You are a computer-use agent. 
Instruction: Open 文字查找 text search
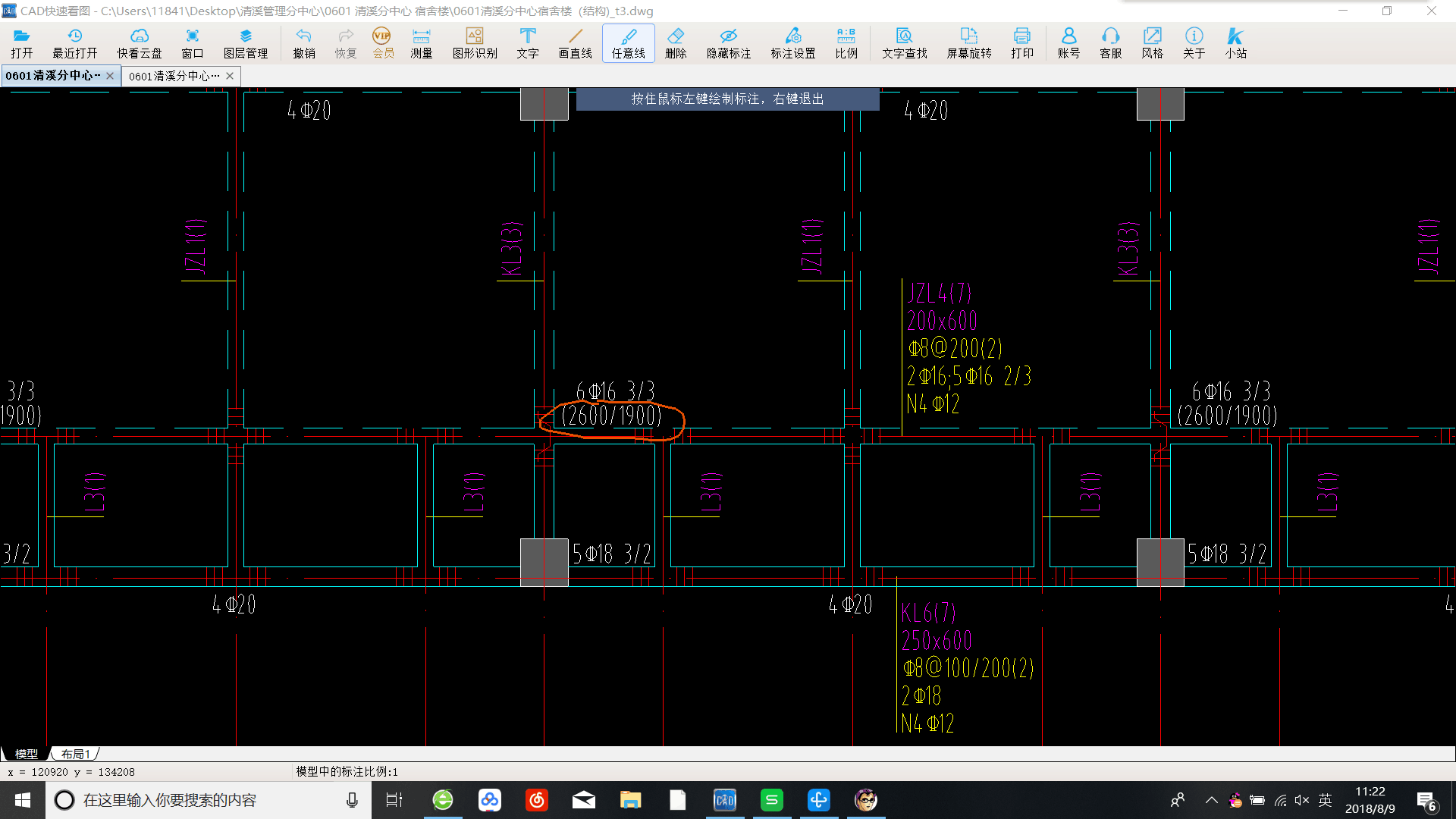905,43
